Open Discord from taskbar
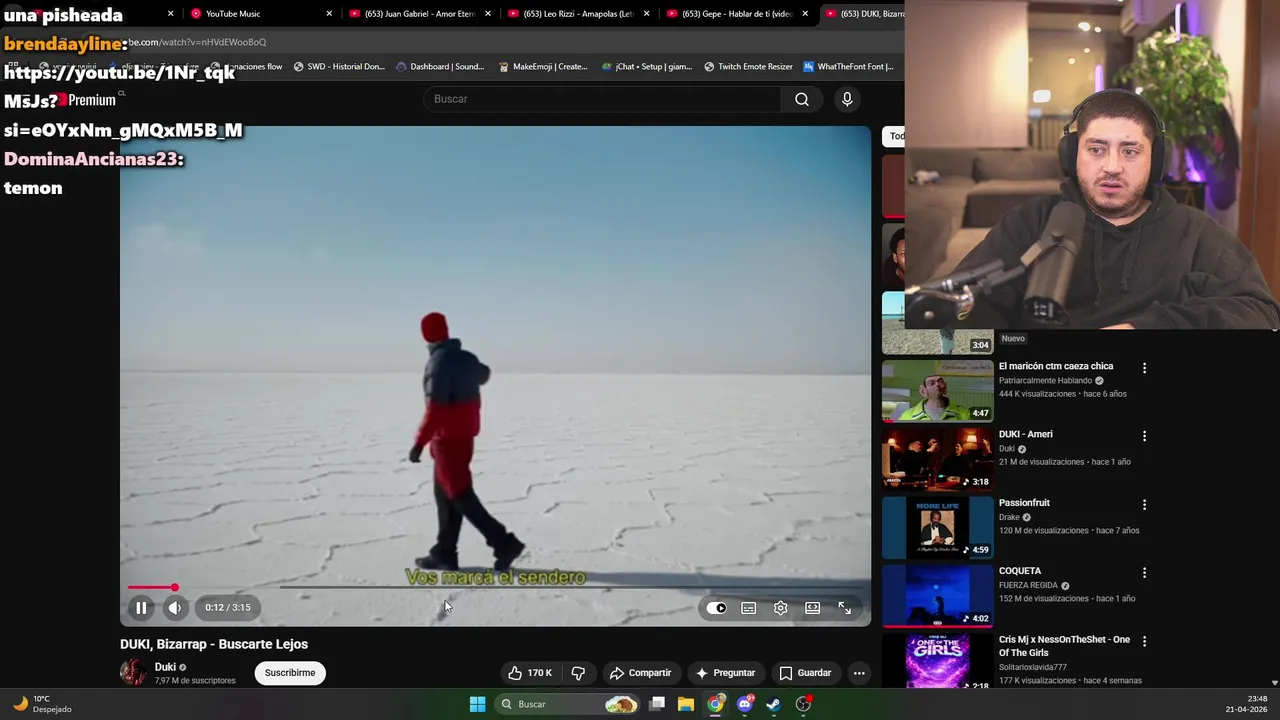Image resolution: width=1280 pixels, height=720 pixels. pos(744,704)
